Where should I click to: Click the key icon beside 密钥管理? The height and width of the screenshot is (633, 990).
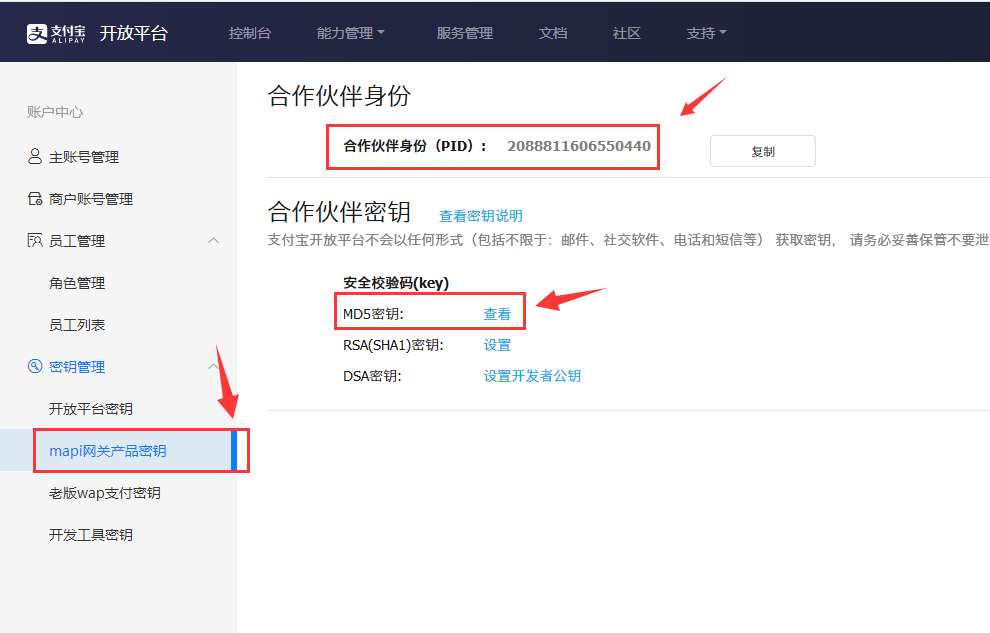pos(35,366)
